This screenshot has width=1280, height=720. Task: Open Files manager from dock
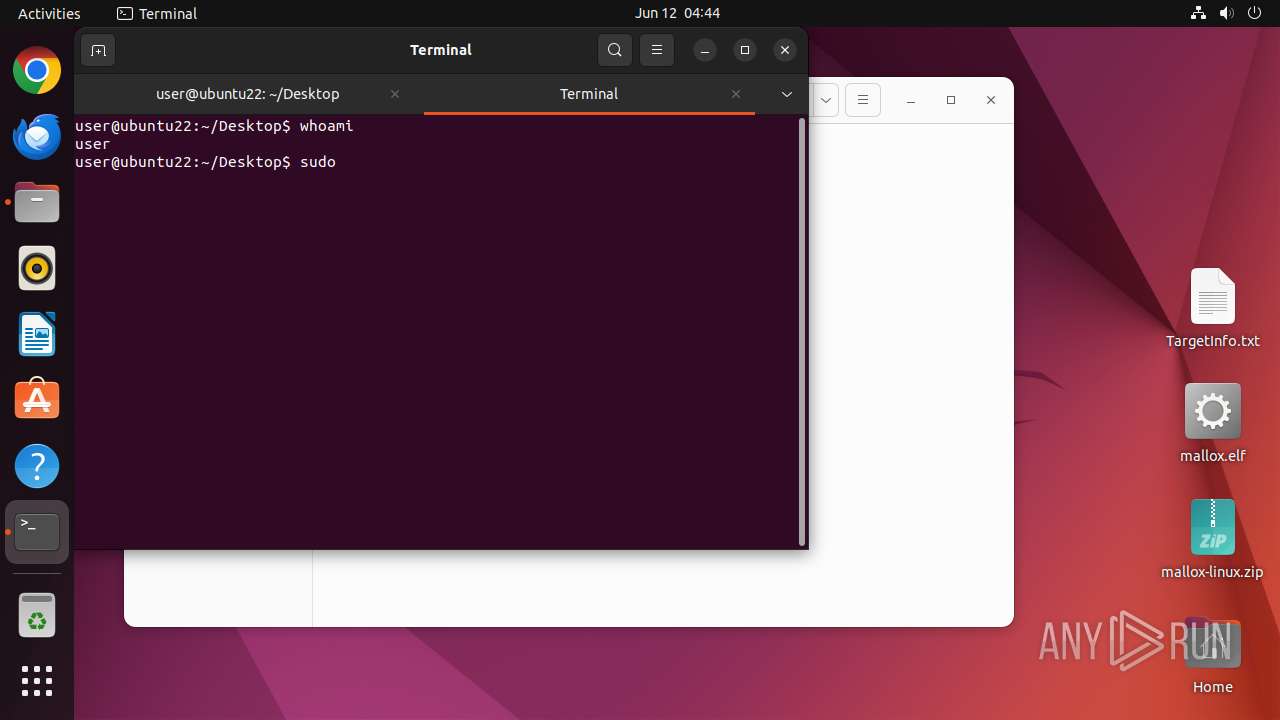click(37, 203)
